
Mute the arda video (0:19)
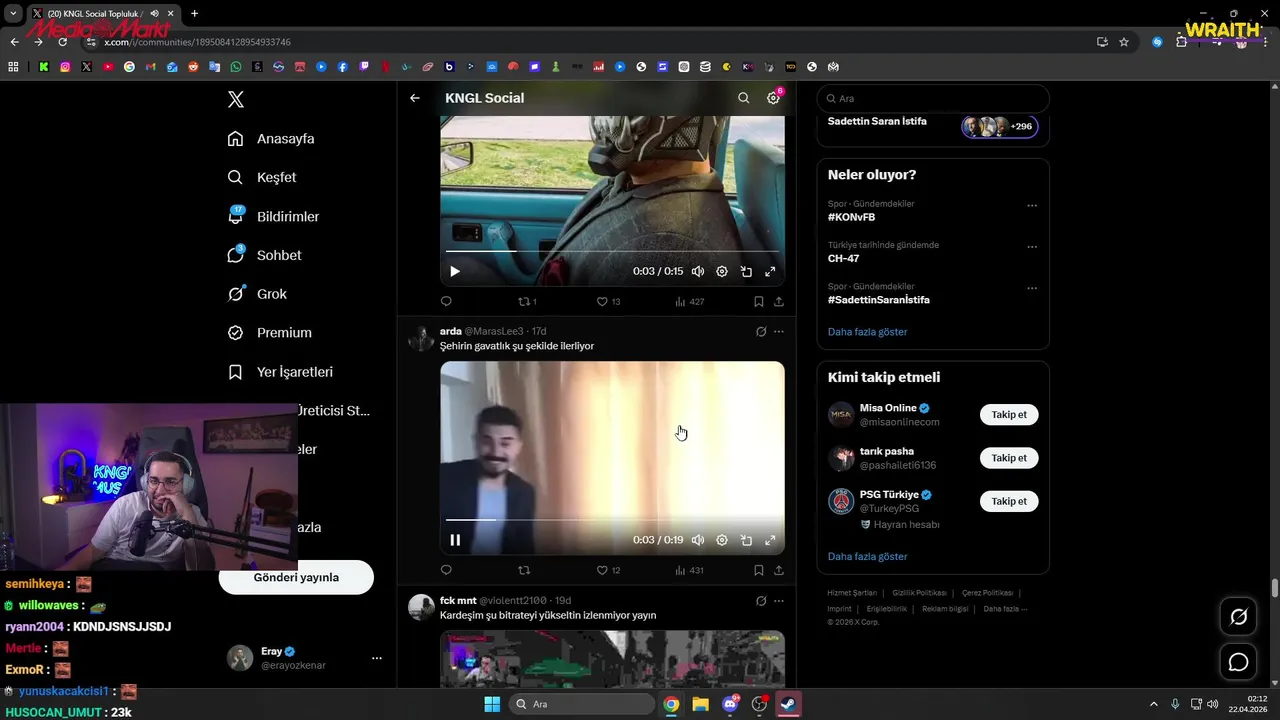click(698, 540)
